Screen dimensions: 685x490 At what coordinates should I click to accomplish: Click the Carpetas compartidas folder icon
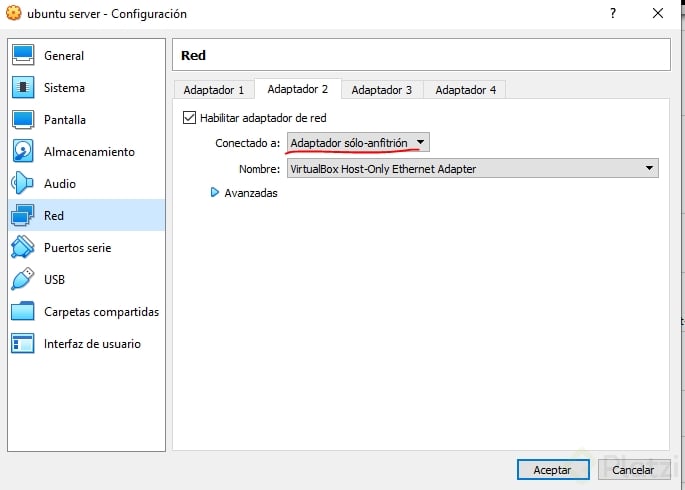[23, 312]
